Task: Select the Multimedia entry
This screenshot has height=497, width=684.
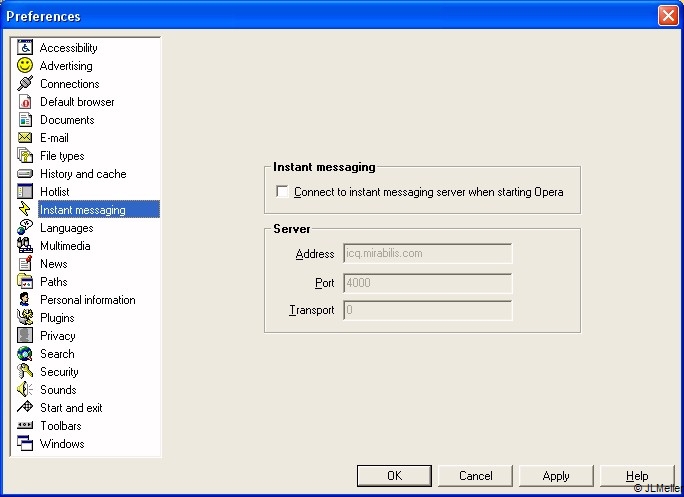Action: [65, 246]
